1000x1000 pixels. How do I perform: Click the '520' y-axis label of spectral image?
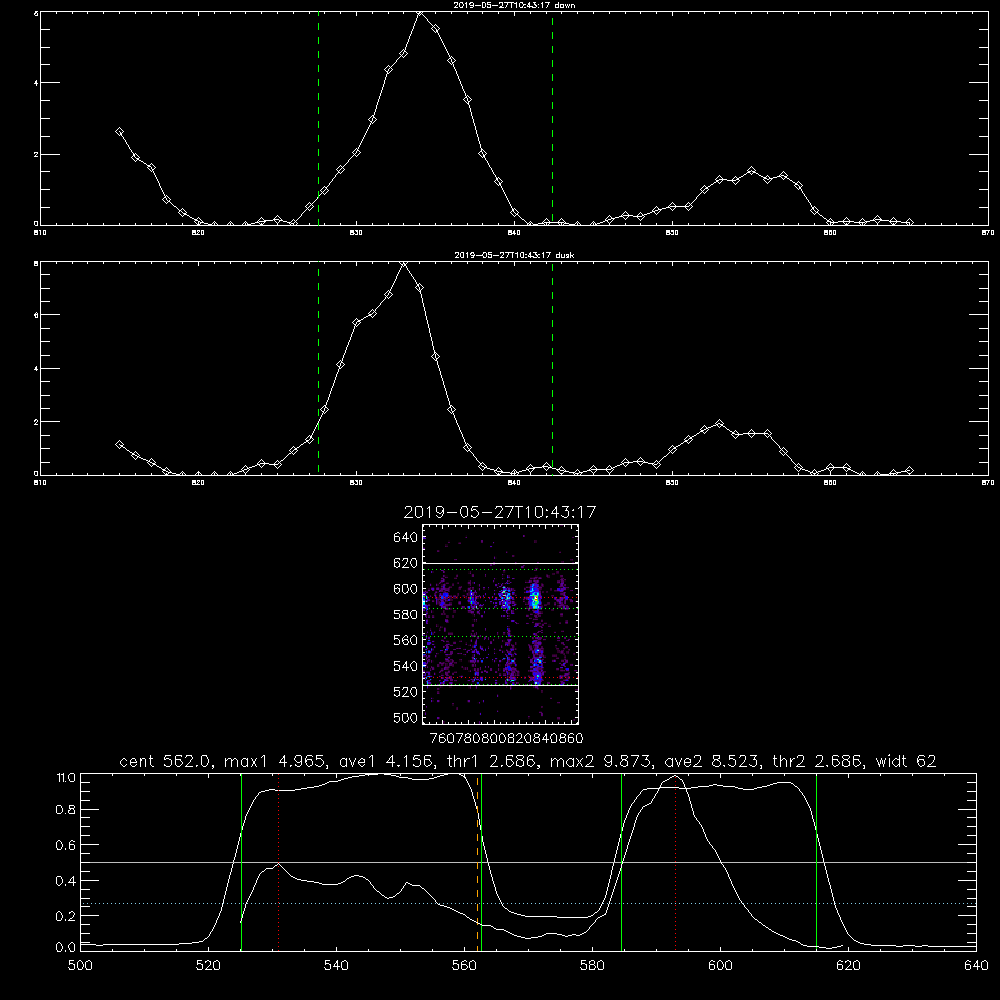(x=406, y=692)
